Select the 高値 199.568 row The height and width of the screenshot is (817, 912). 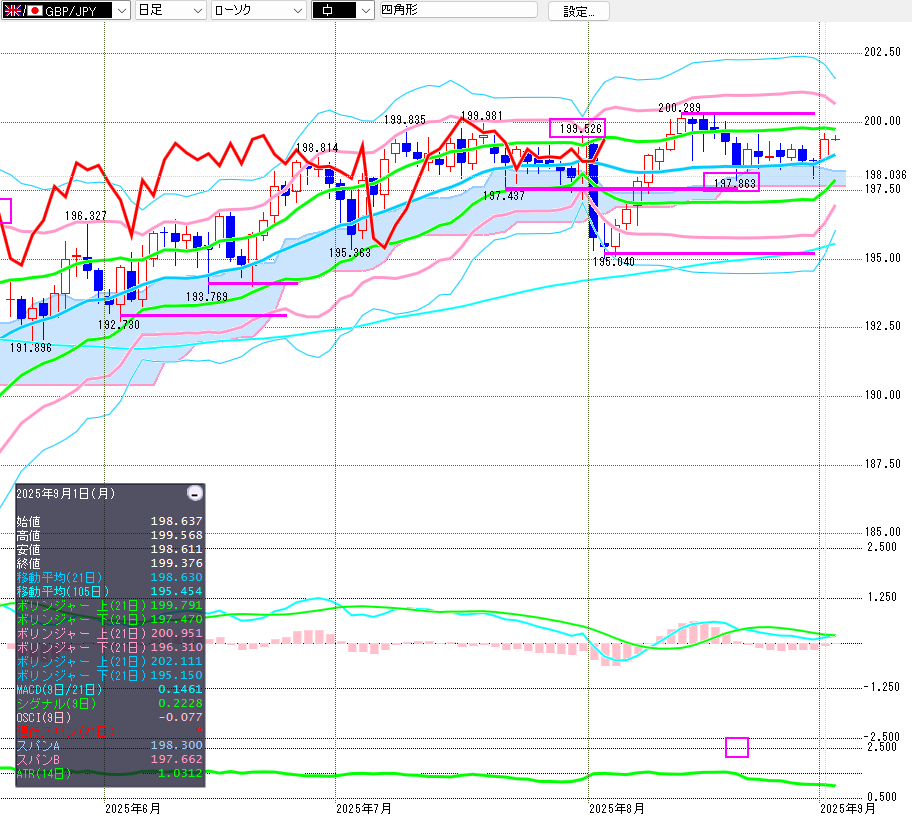tap(109, 535)
